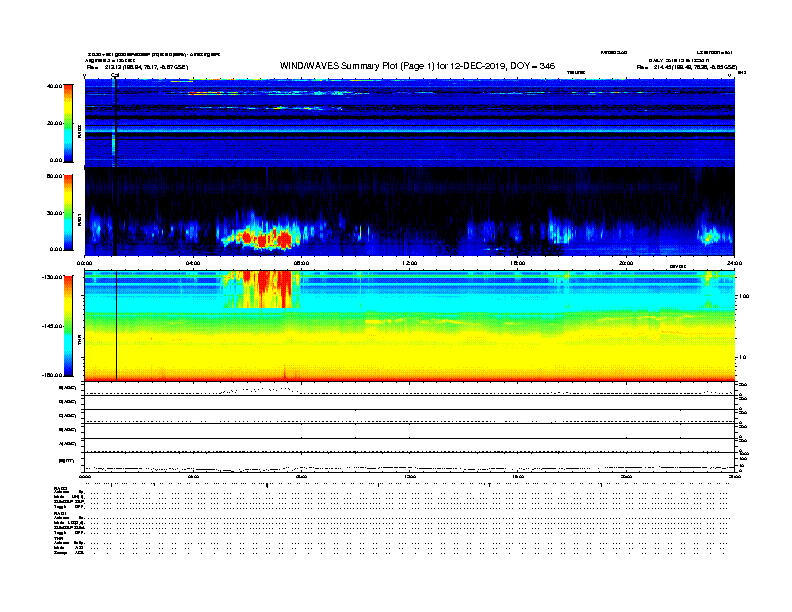The image size is (792, 612).
Task: Click the RAD1 heading in status table
Action: coord(60,514)
